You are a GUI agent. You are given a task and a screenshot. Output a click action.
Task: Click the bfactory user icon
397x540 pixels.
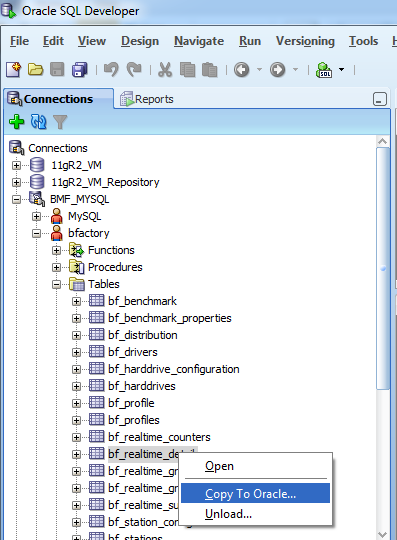point(57,233)
